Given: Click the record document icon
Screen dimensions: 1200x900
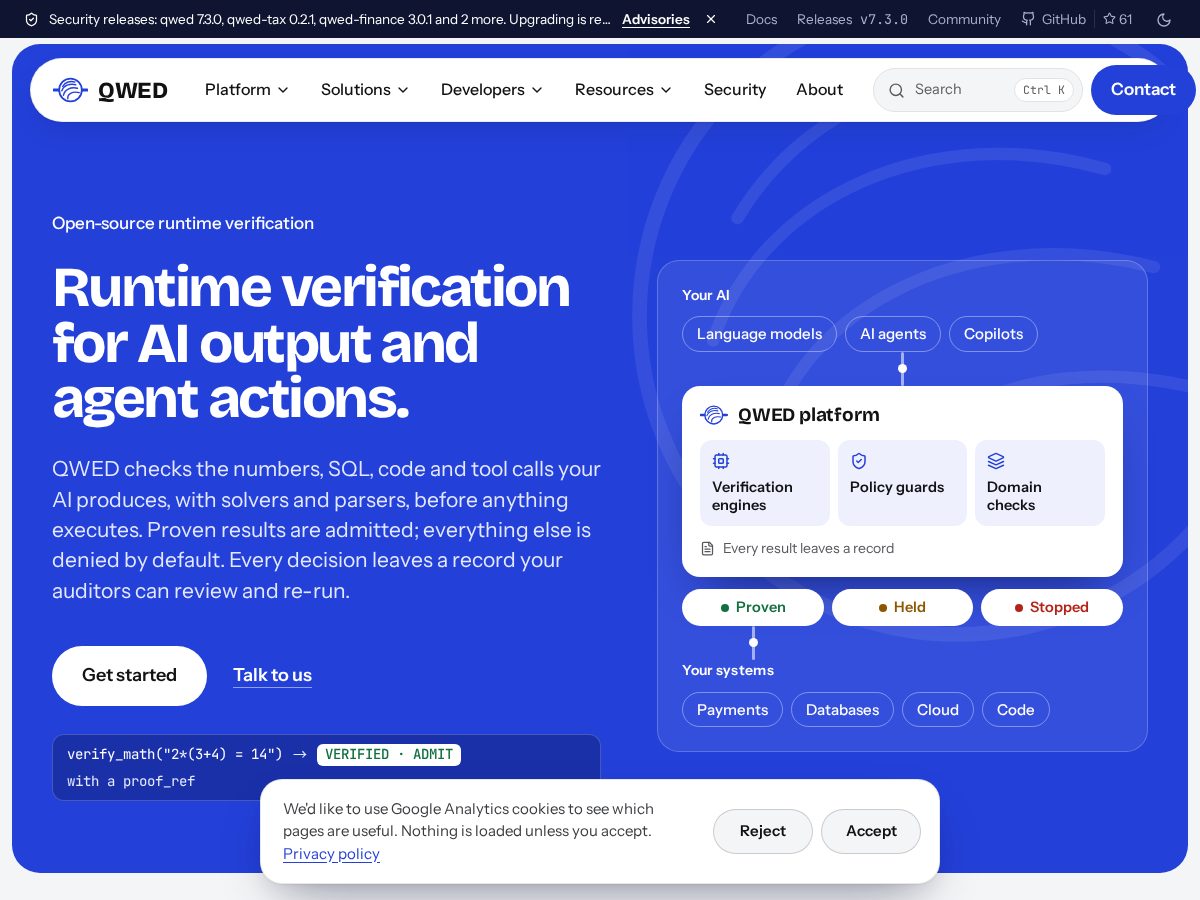Looking at the screenshot, I should (x=708, y=548).
